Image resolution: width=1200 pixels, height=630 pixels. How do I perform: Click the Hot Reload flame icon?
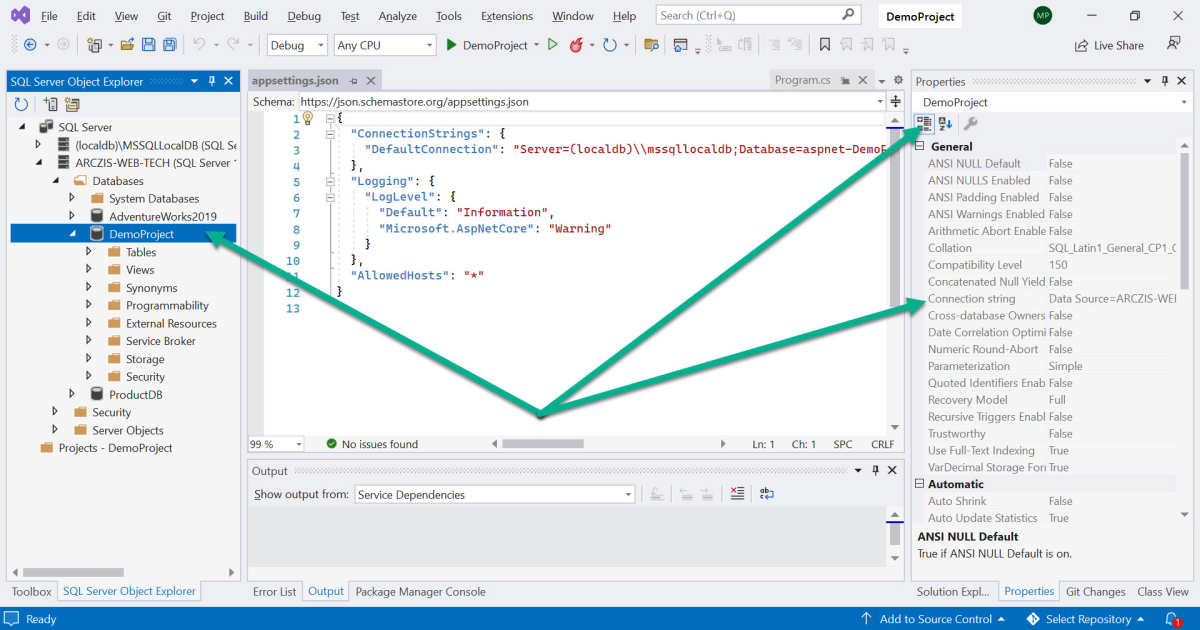(576, 45)
